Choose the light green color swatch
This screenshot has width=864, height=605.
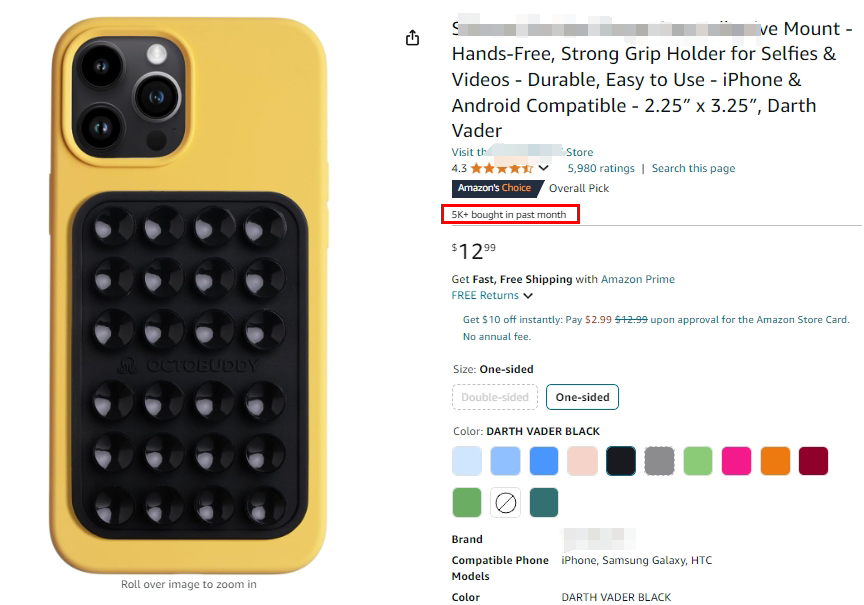(x=698, y=461)
